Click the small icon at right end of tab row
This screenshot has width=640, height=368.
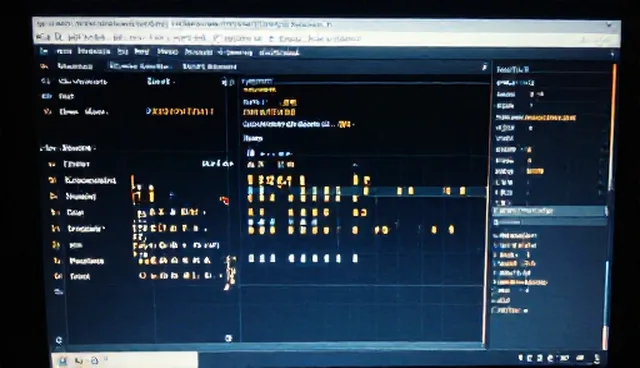pos(484,67)
